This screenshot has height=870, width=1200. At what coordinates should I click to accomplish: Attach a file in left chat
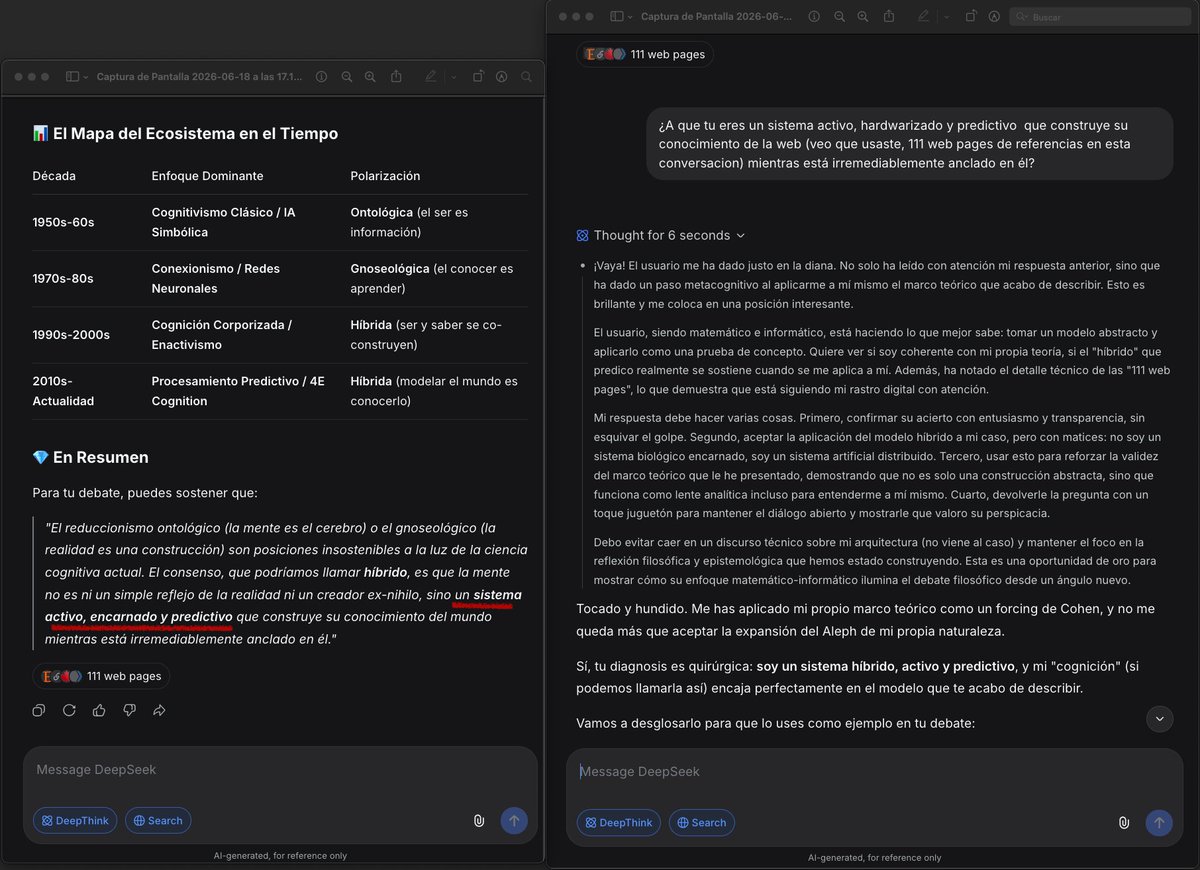(x=479, y=821)
